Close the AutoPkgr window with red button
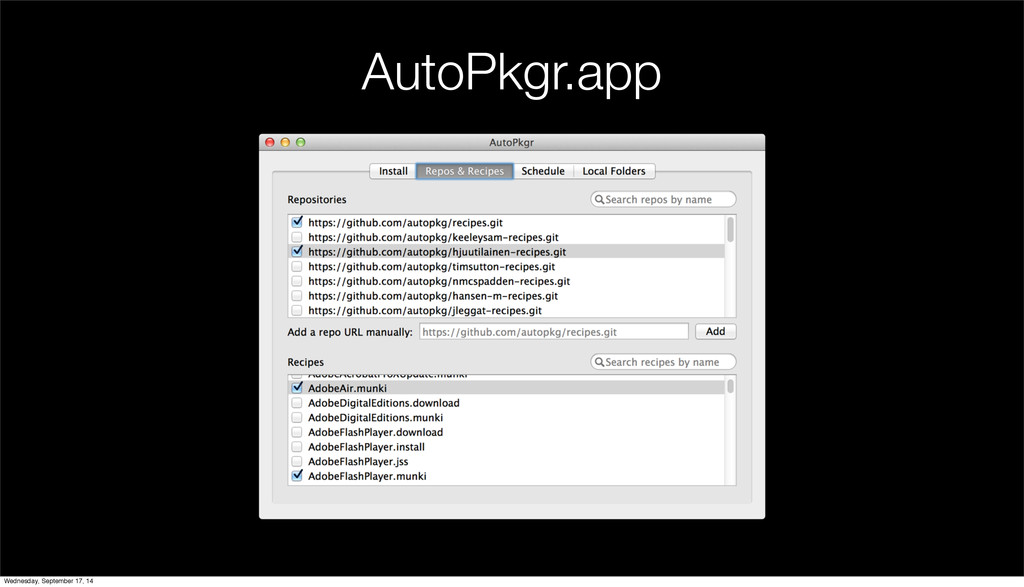Screen dimensions: 1024x587 point(270,142)
